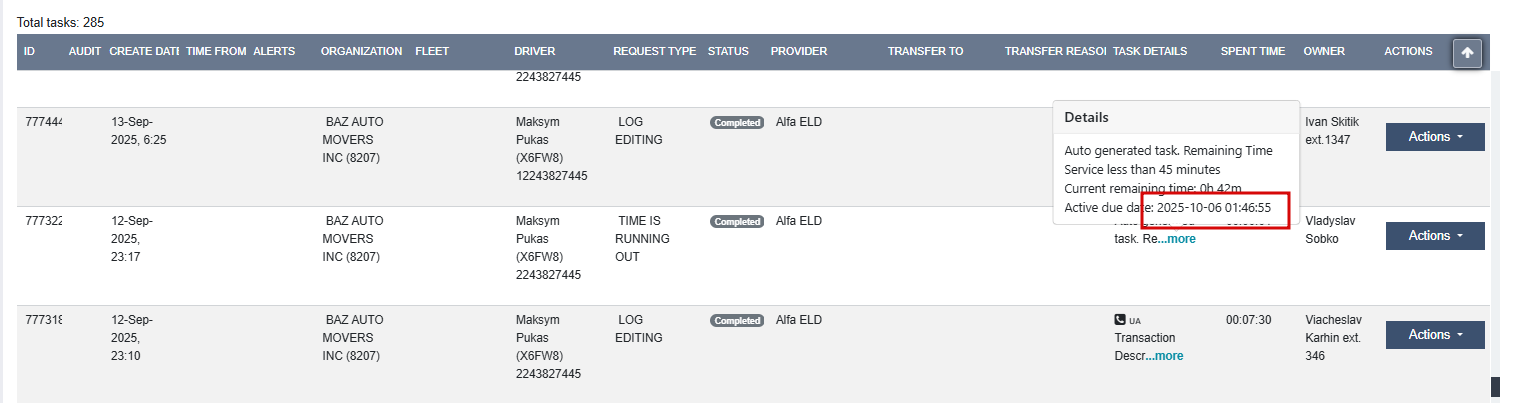Click the Details tooltip title
Screen dimensions: 1522x403
[1086, 117]
